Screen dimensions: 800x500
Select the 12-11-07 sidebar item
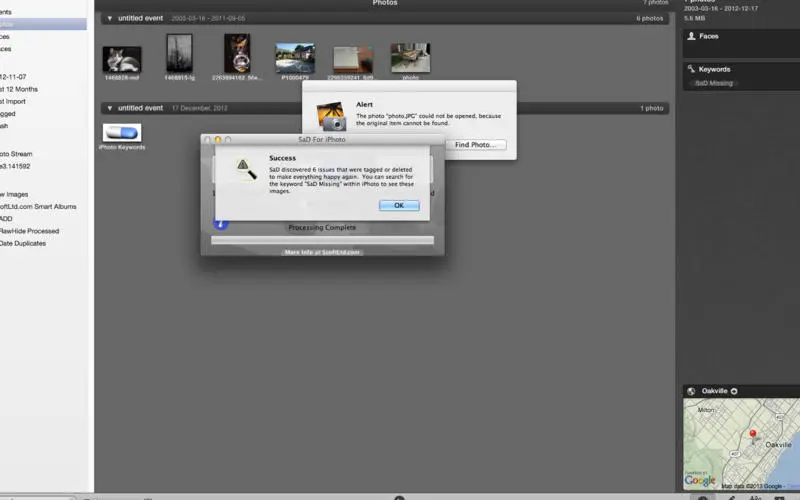click(x=13, y=77)
